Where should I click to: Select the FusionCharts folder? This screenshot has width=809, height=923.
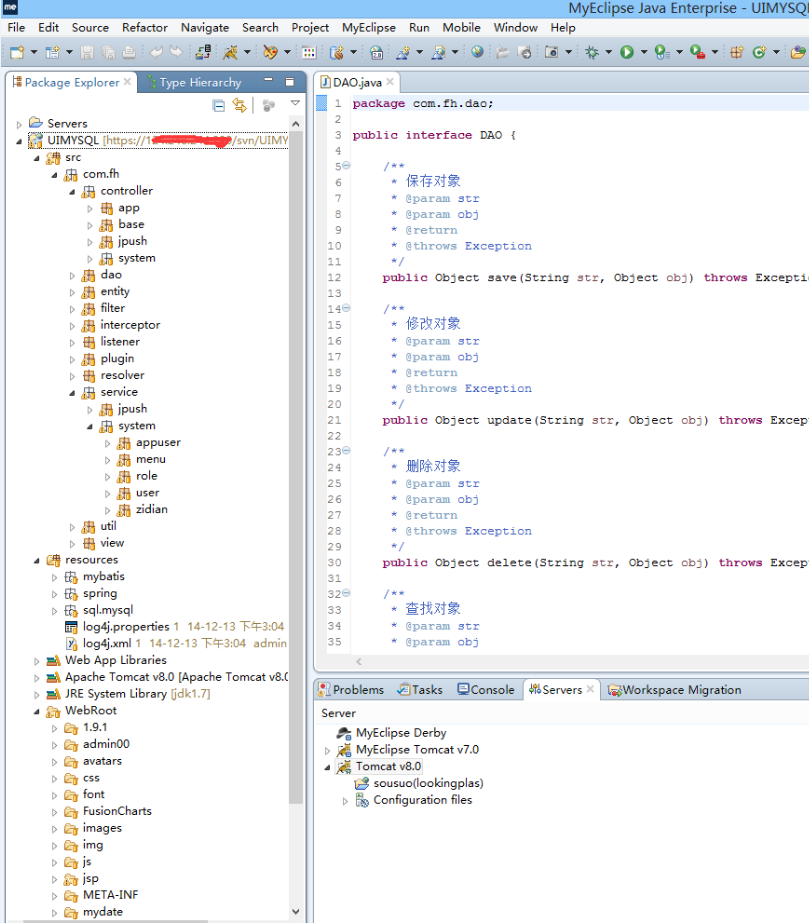coord(117,811)
